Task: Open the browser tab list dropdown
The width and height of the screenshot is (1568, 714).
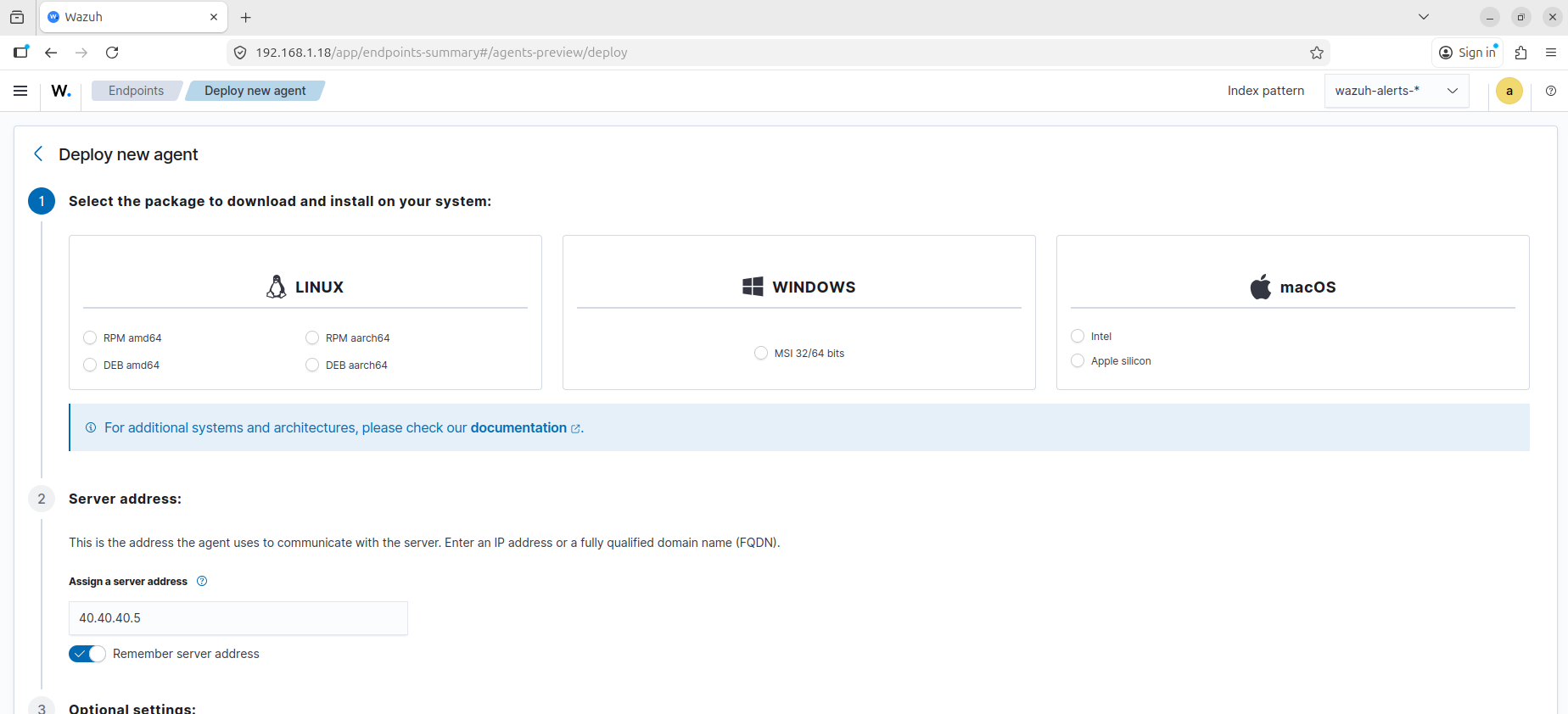Action: 1423,17
